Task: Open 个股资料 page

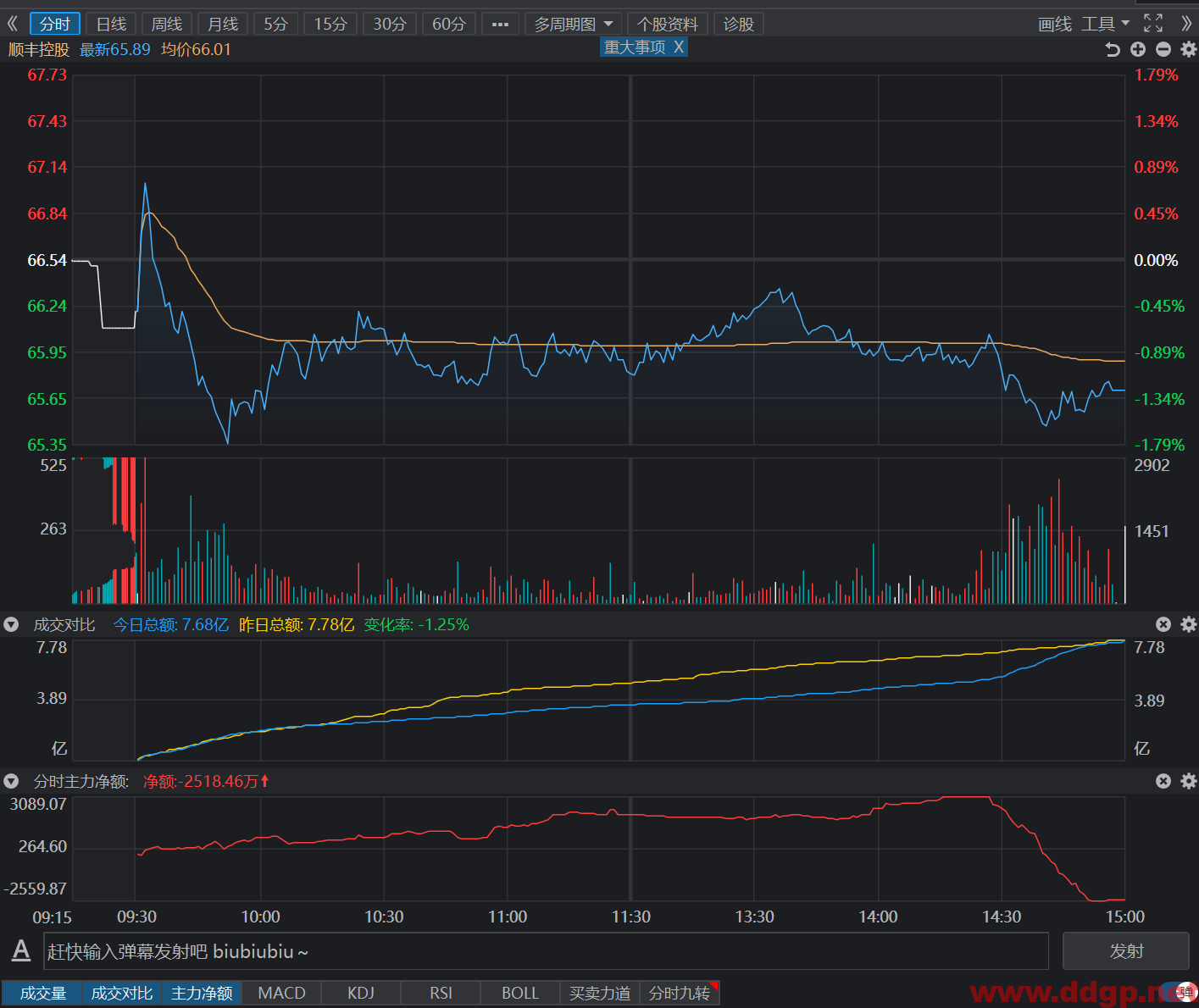Action: 668,25
